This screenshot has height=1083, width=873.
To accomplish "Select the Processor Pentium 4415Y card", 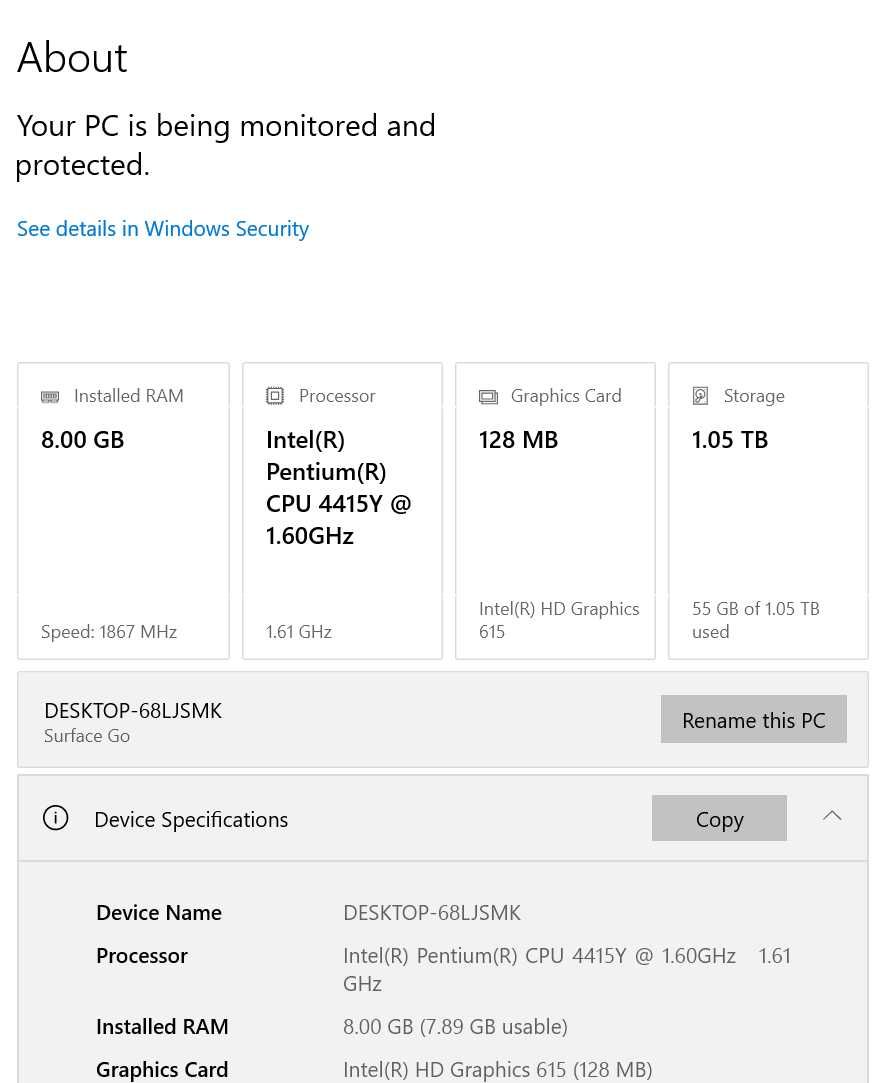I will (343, 511).
